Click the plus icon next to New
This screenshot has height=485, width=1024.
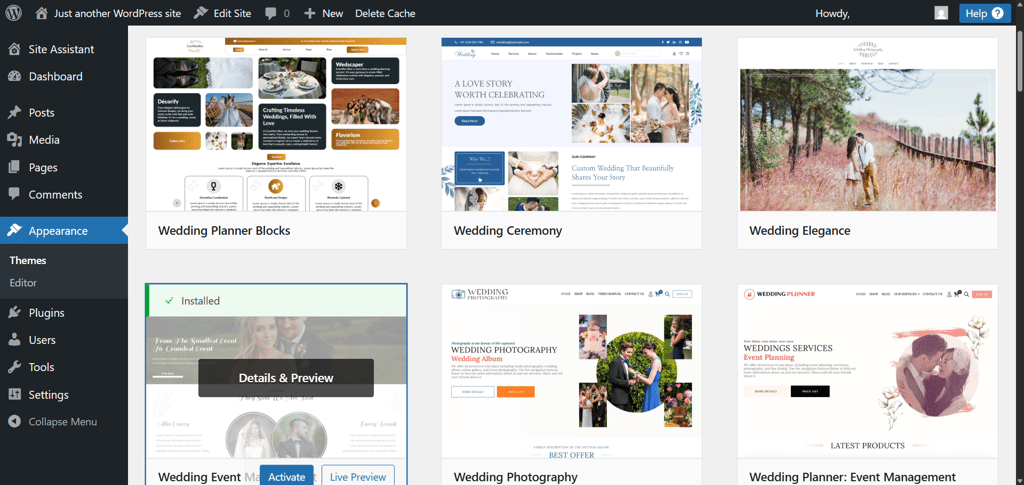click(310, 13)
